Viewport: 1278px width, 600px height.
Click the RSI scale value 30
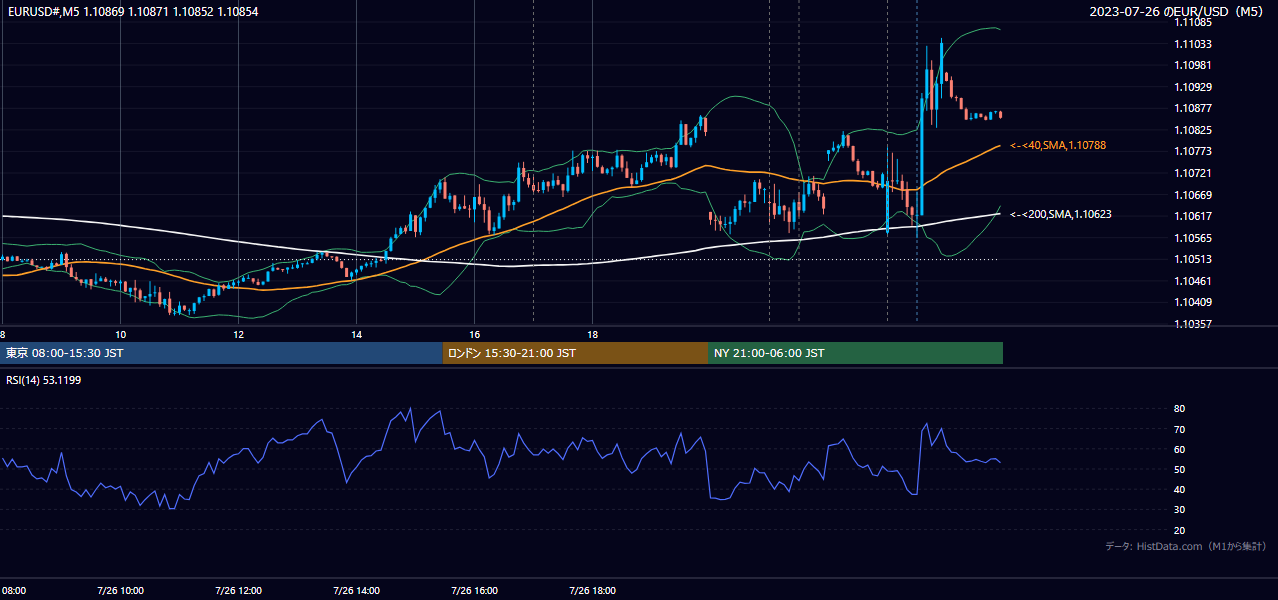pyautogui.click(x=1179, y=510)
